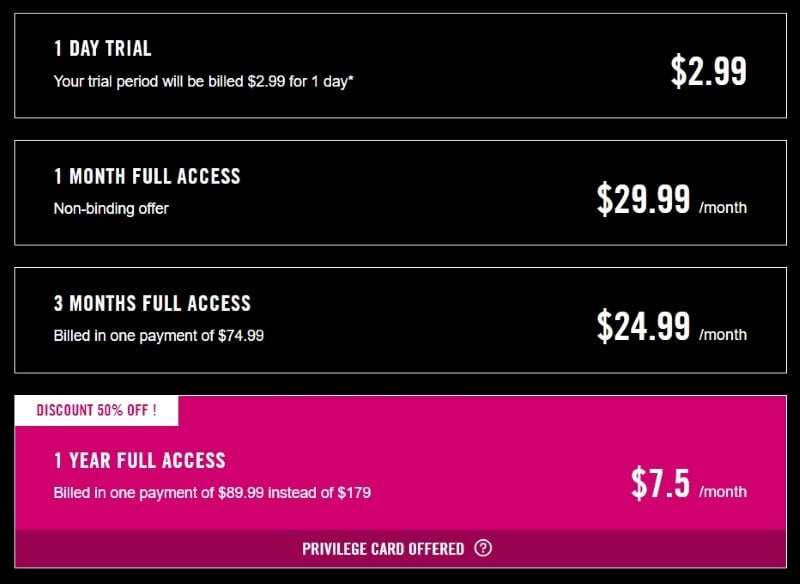Image resolution: width=800 pixels, height=584 pixels.
Task: Click the $7.5 /month yearly price
Action: (689, 483)
